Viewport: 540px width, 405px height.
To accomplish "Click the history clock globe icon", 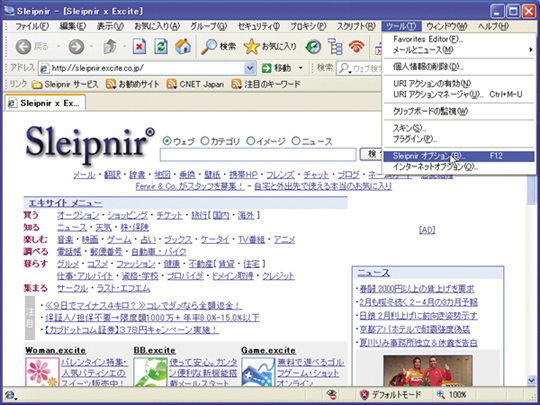I will point(313,47).
